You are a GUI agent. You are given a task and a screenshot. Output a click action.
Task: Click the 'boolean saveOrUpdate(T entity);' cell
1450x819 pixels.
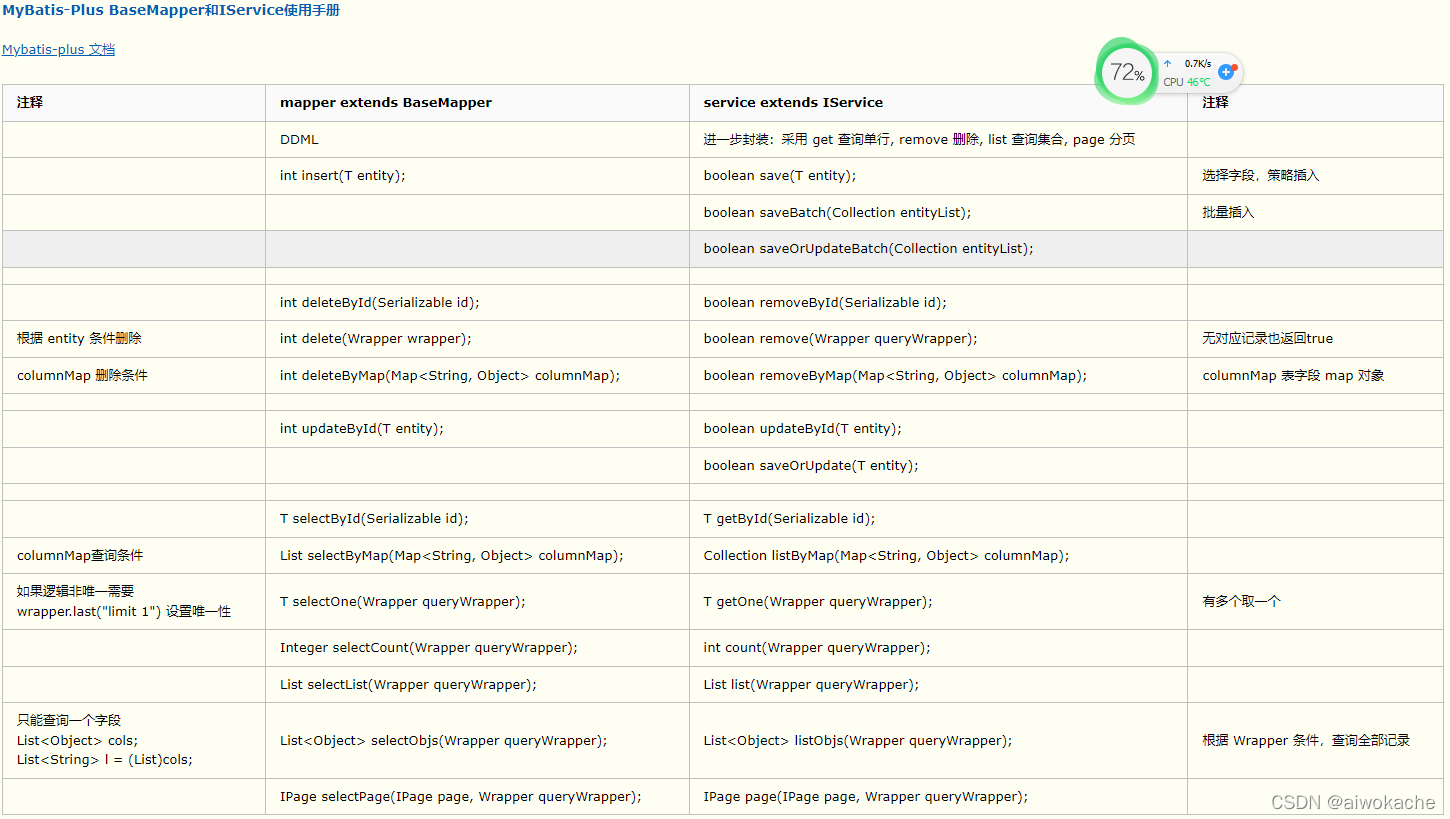click(x=810, y=465)
